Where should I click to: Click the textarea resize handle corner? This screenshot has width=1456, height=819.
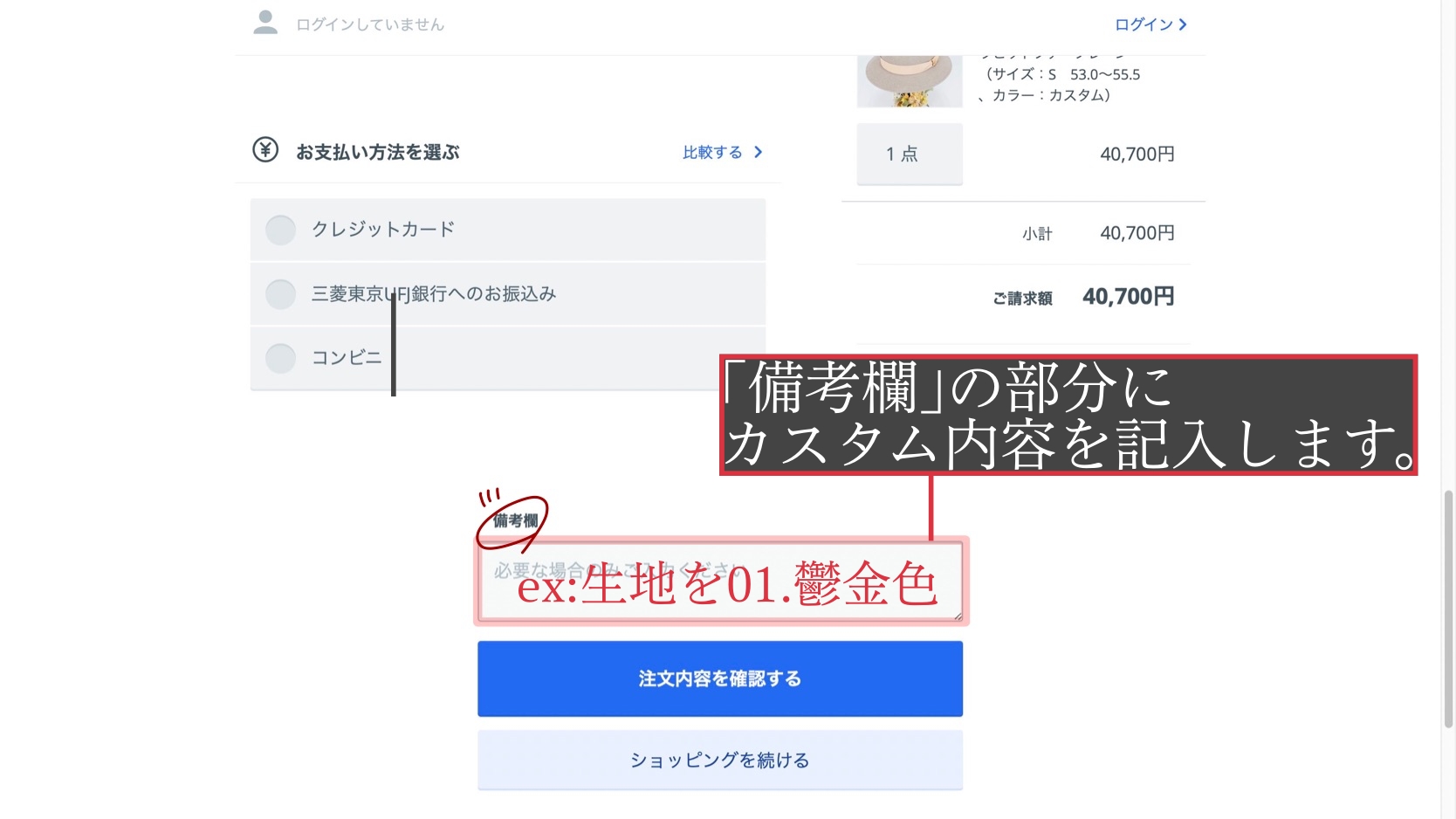(x=958, y=616)
